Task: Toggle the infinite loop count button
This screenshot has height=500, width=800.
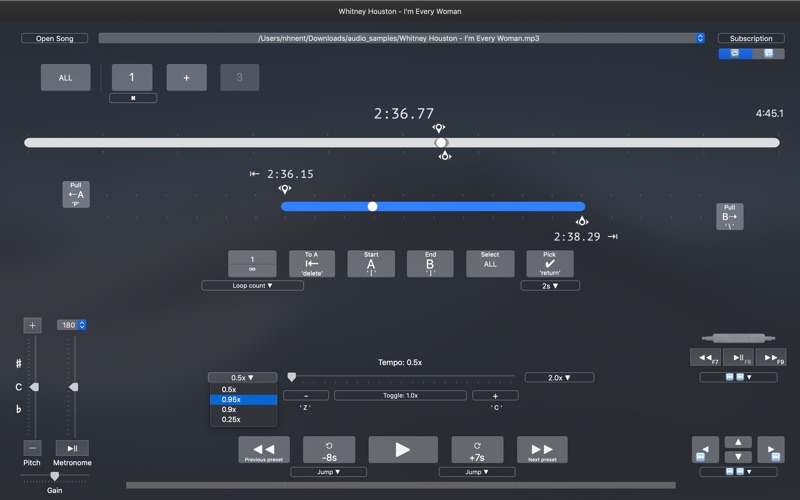Action: tap(252, 264)
